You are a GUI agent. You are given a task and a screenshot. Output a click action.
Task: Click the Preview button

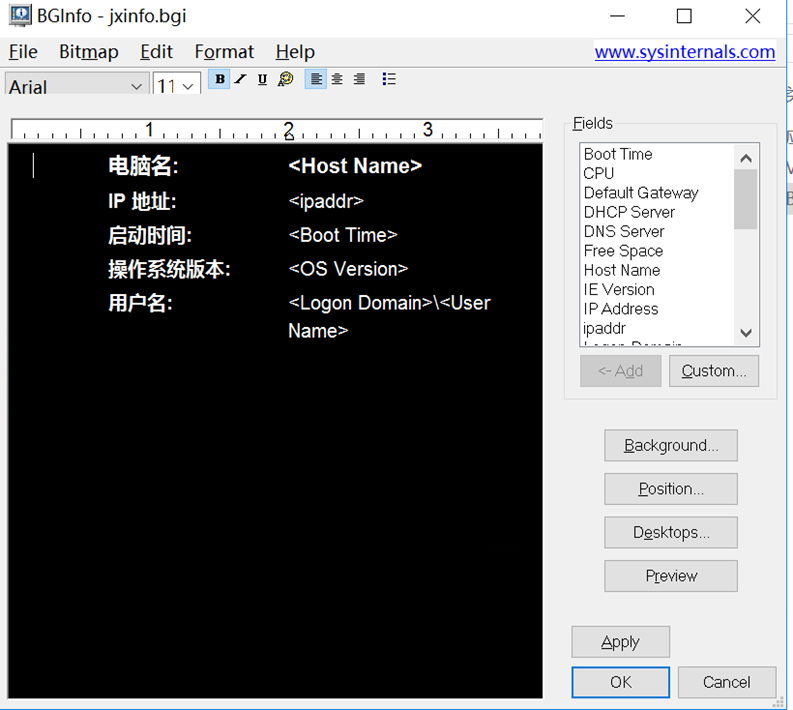(x=671, y=576)
